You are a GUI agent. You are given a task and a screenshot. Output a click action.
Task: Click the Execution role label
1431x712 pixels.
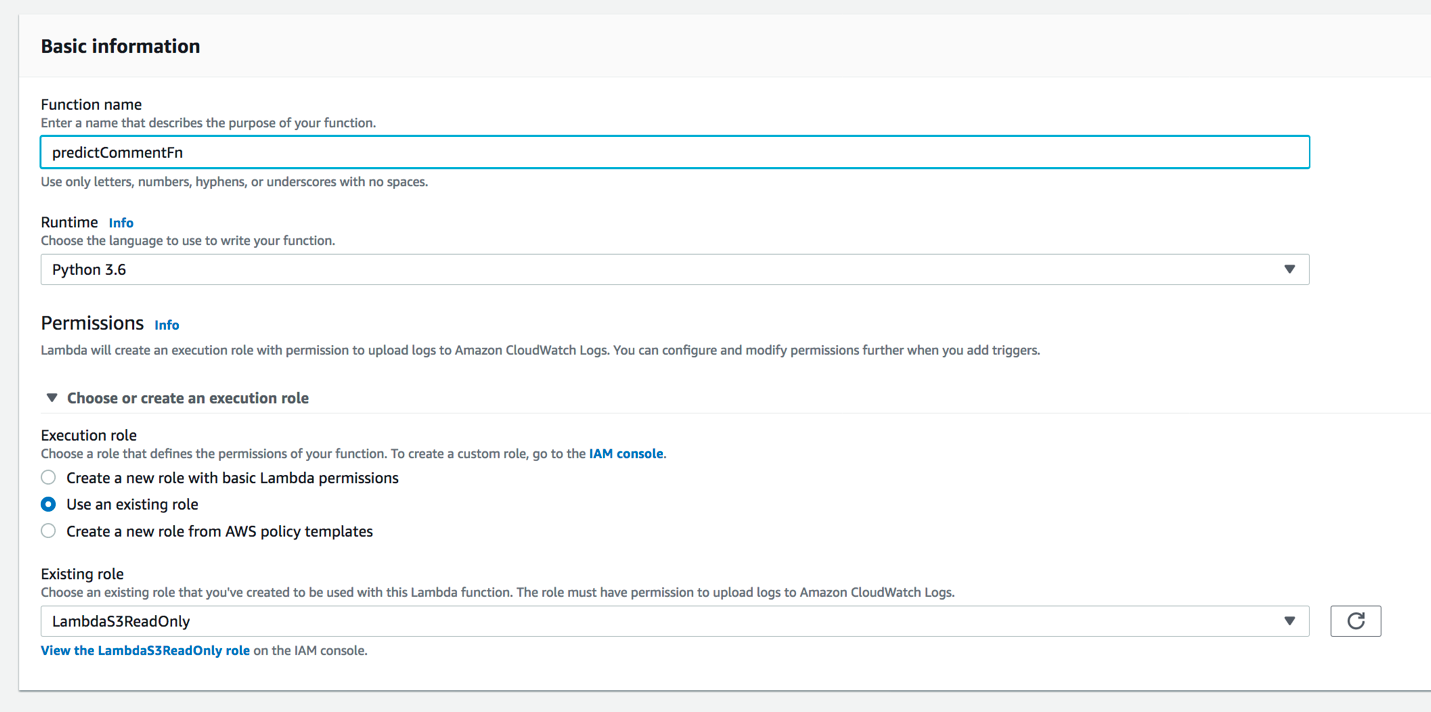(x=89, y=435)
